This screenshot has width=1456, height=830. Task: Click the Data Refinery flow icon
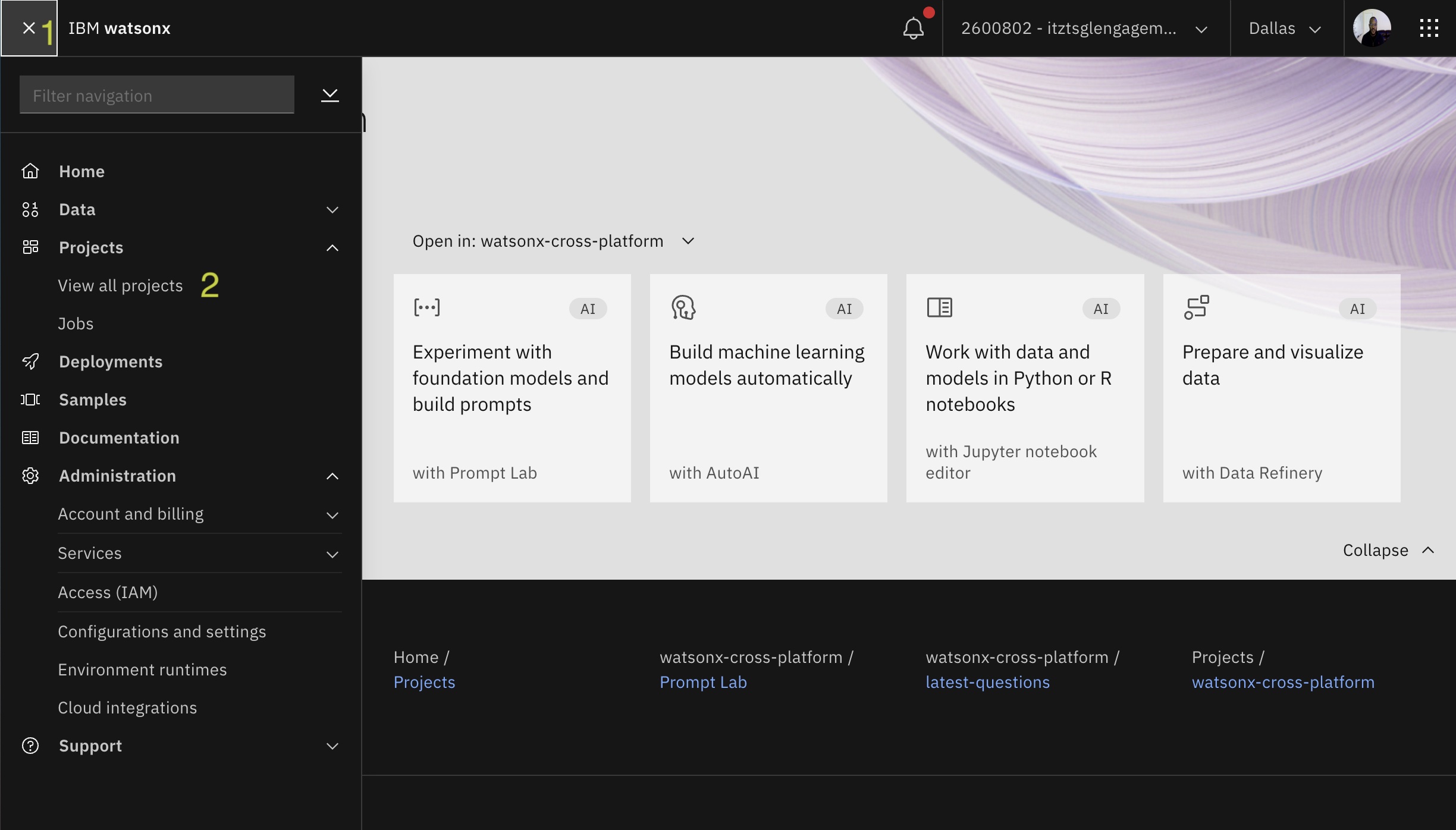(x=1196, y=307)
